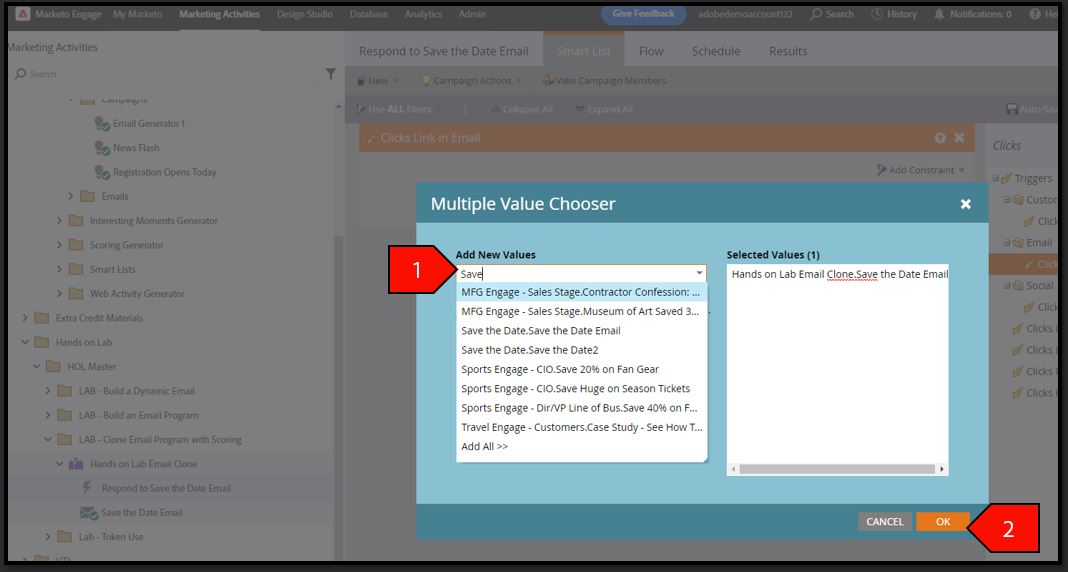Expand Extra Credit Materials folder
Screen dimensions: 1068x572
coord(25,318)
